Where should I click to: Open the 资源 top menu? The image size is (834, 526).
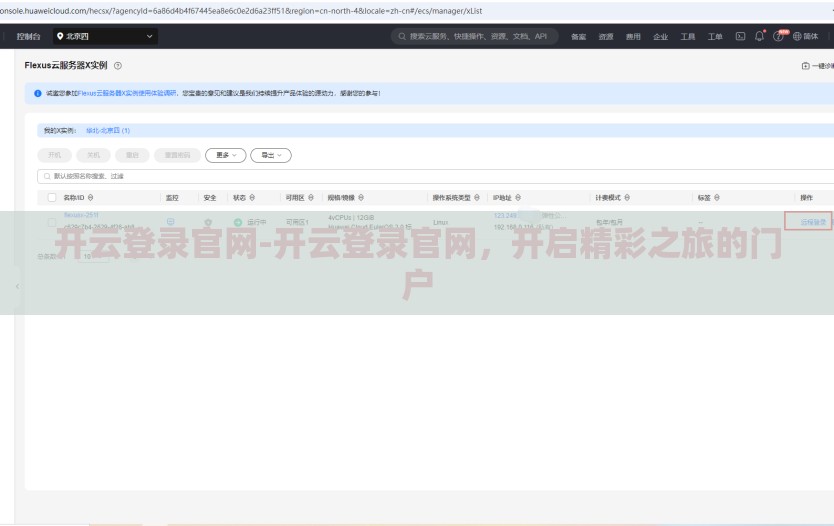pyautogui.click(x=606, y=37)
